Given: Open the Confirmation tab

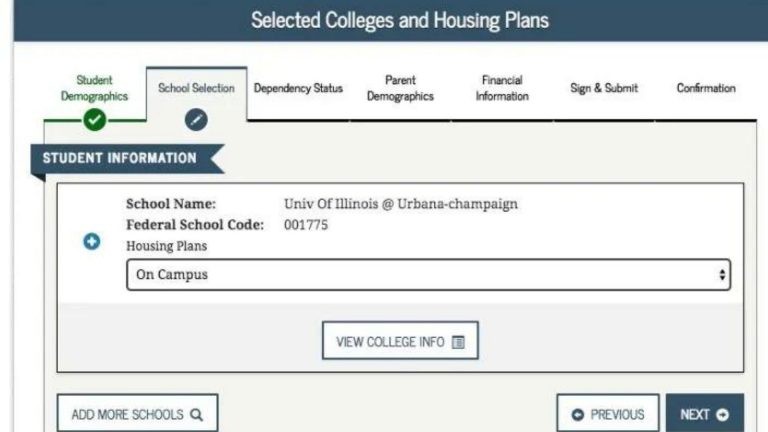Looking at the screenshot, I should [706, 88].
